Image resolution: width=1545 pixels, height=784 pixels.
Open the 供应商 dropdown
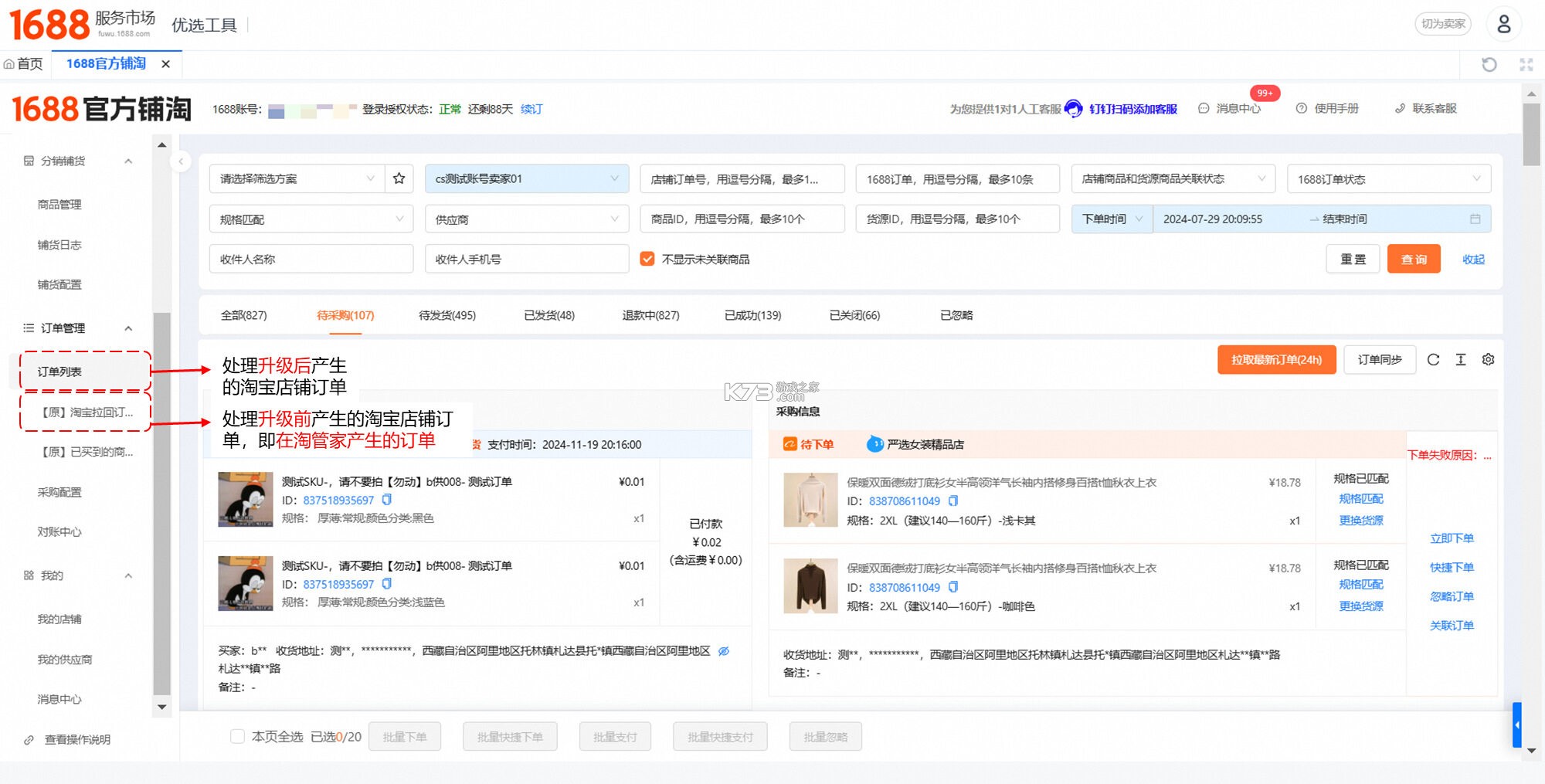(x=527, y=219)
